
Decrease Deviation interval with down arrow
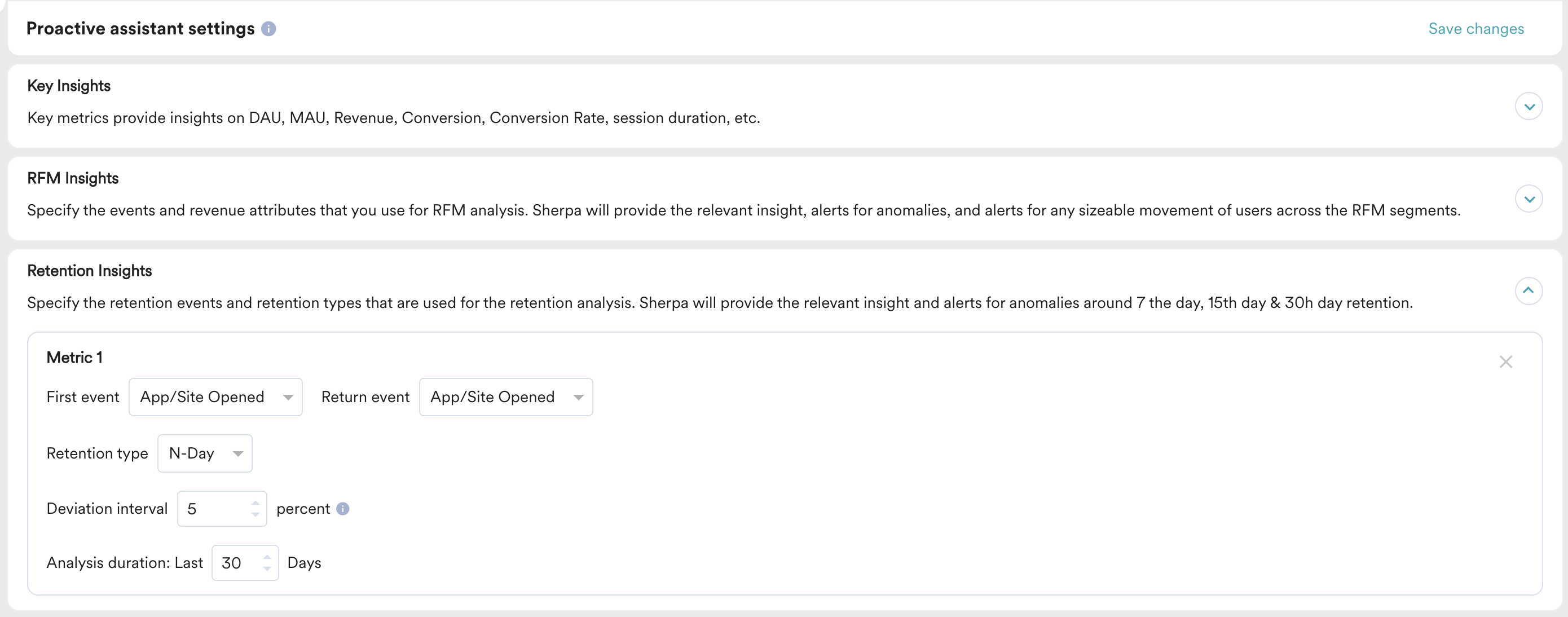256,515
